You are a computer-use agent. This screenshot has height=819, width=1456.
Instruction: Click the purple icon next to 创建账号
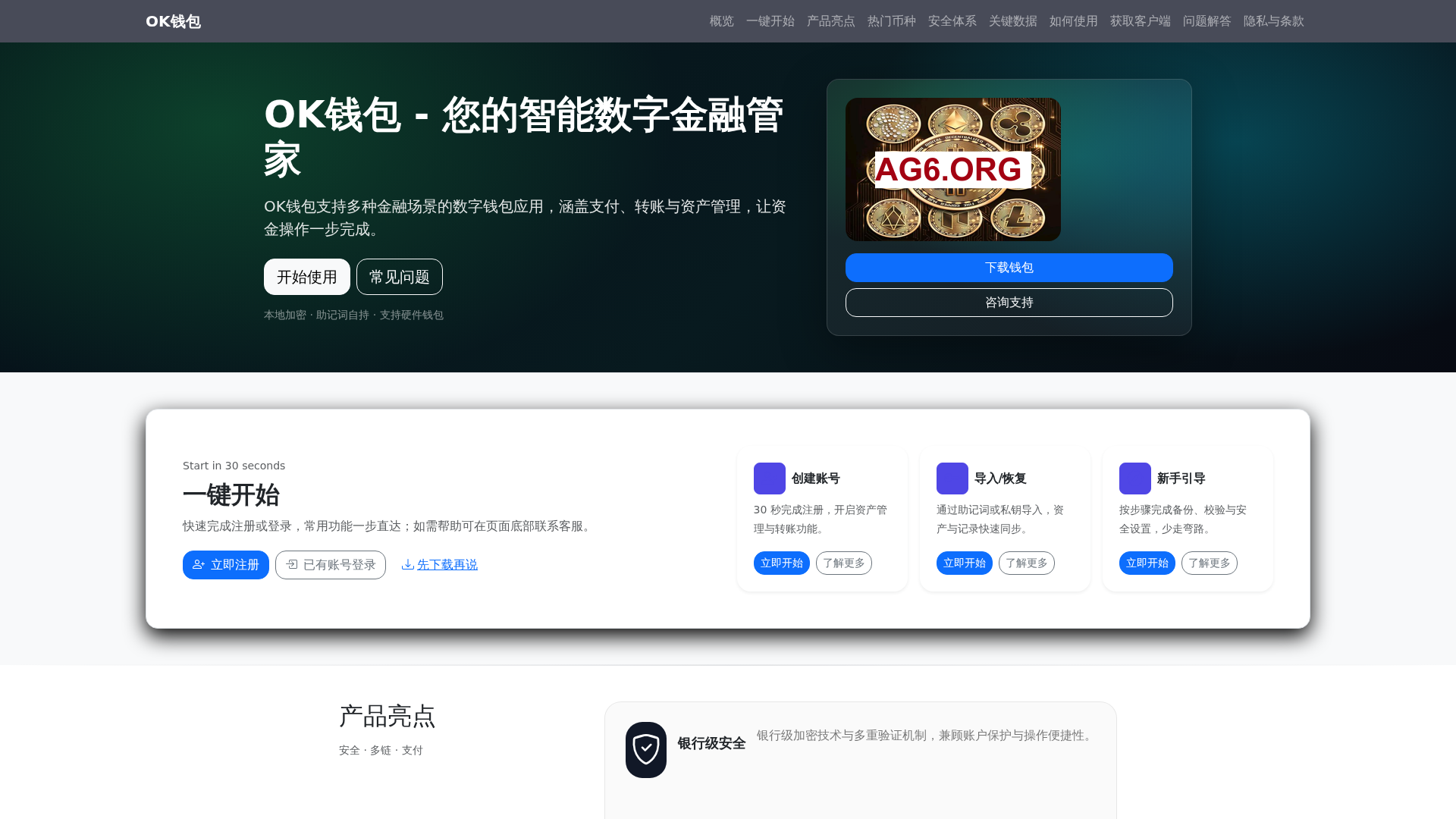(770, 479)
